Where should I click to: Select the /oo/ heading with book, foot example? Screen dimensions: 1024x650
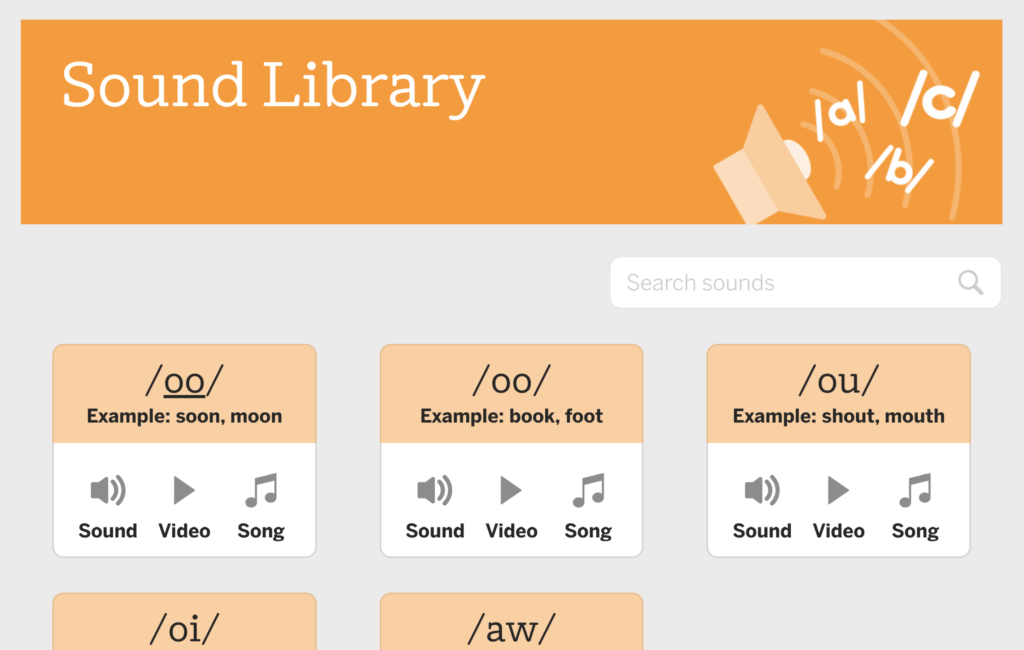pos(511,381)
